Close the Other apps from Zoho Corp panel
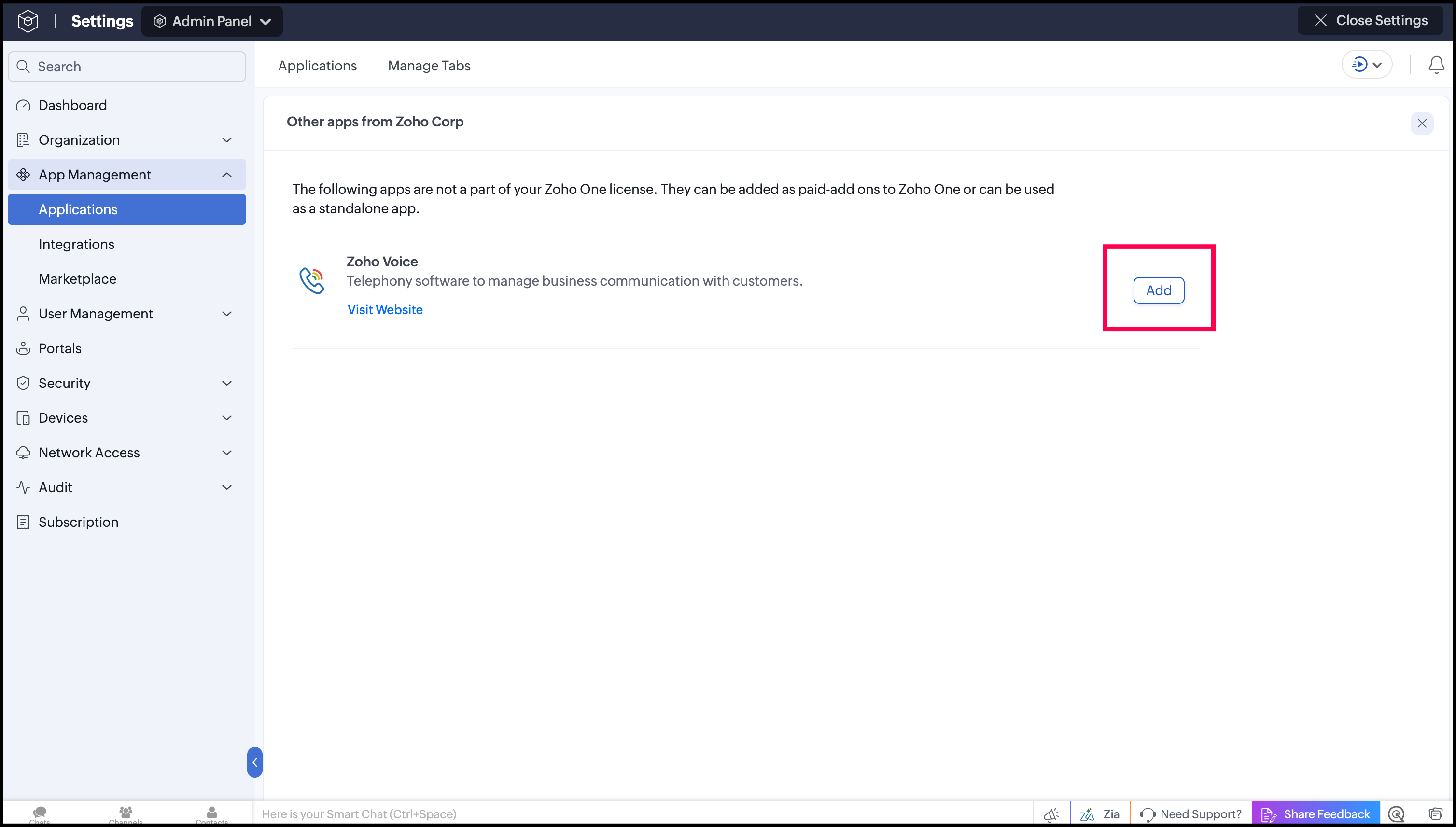 tap(1422, 123)
